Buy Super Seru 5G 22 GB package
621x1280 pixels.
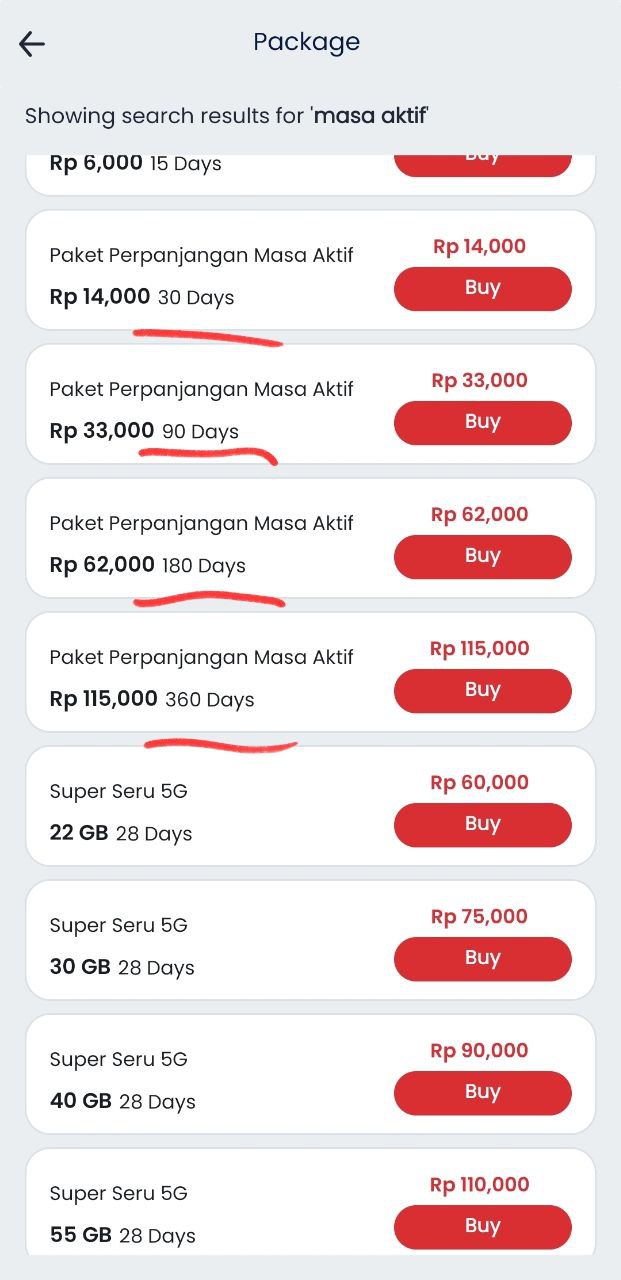(x=482, y=825)
